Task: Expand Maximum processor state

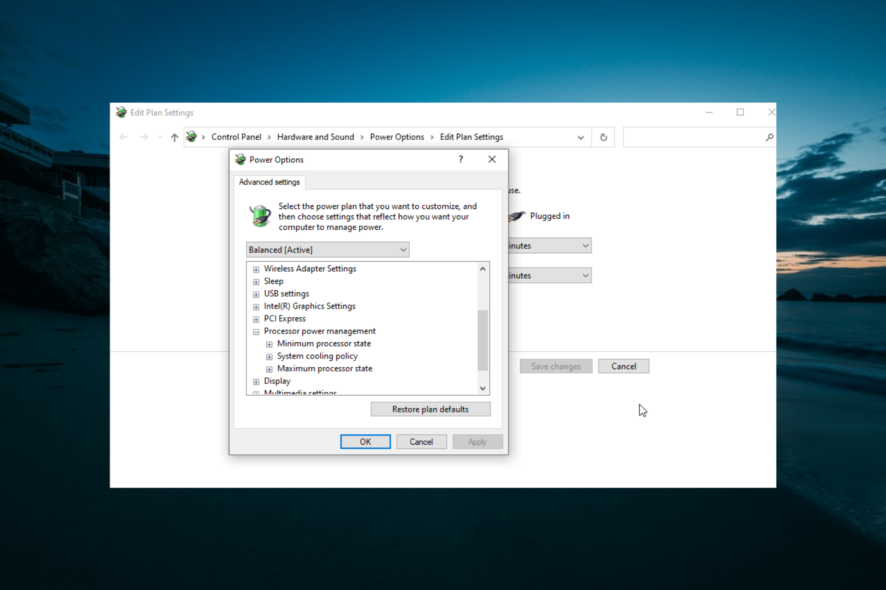Action: pyautogui.click(x=269, y=369)
